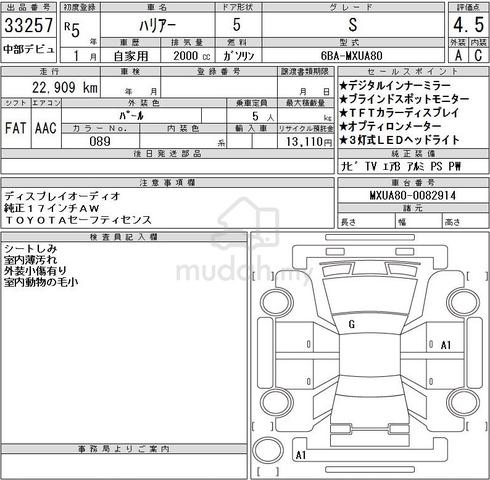Click shift type FAT

point(15,128)
